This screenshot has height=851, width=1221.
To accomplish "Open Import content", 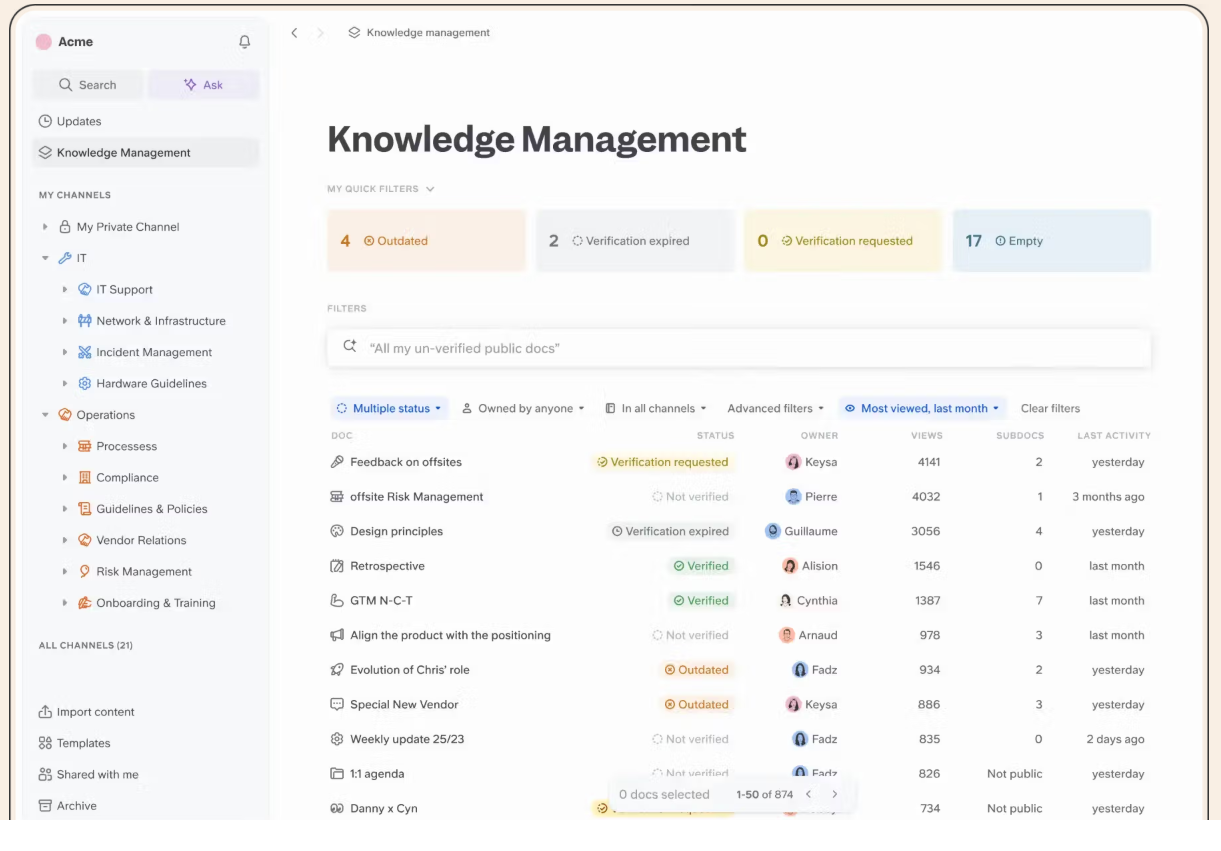I will [87, 712].
